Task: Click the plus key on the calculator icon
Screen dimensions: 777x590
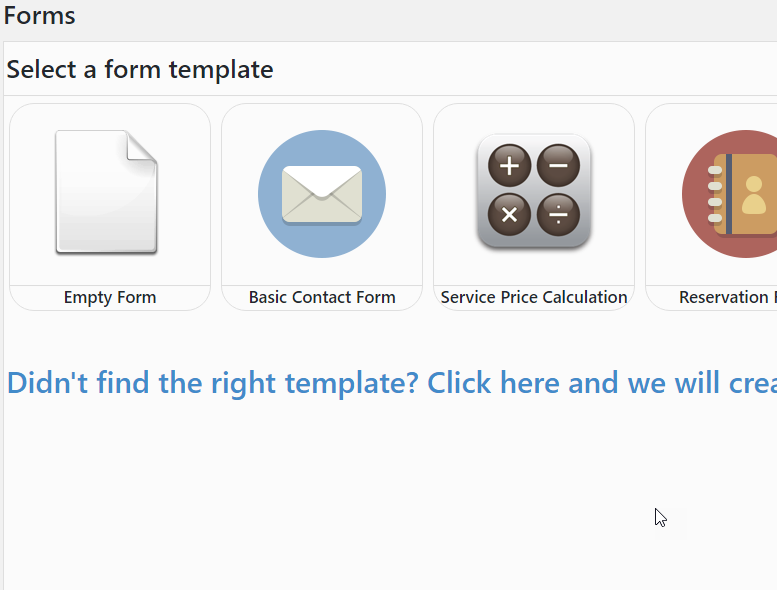Action: click(x=510, y=166)
